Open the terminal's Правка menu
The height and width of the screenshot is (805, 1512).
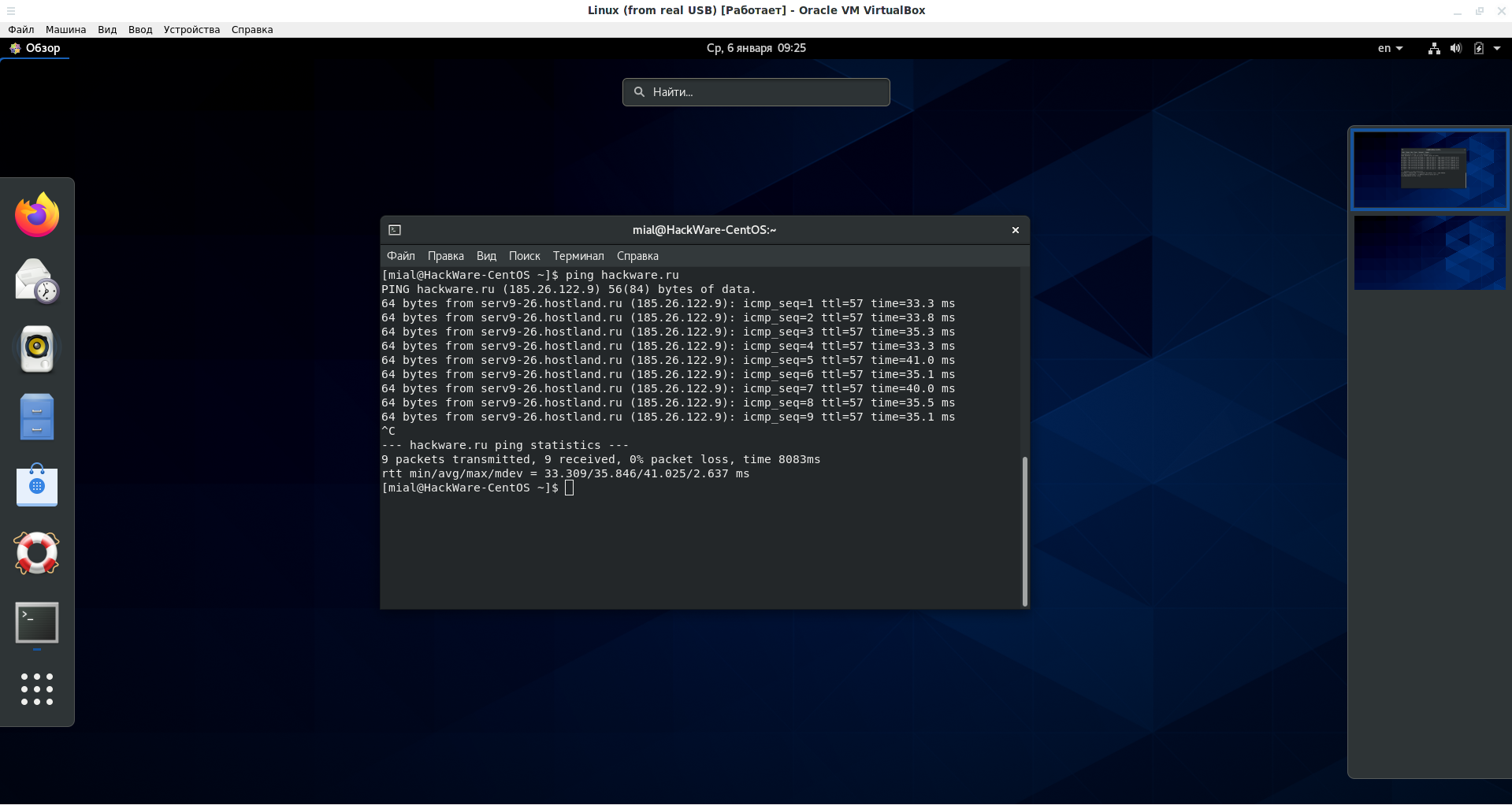pyautogui.click(x=445, y=256)
